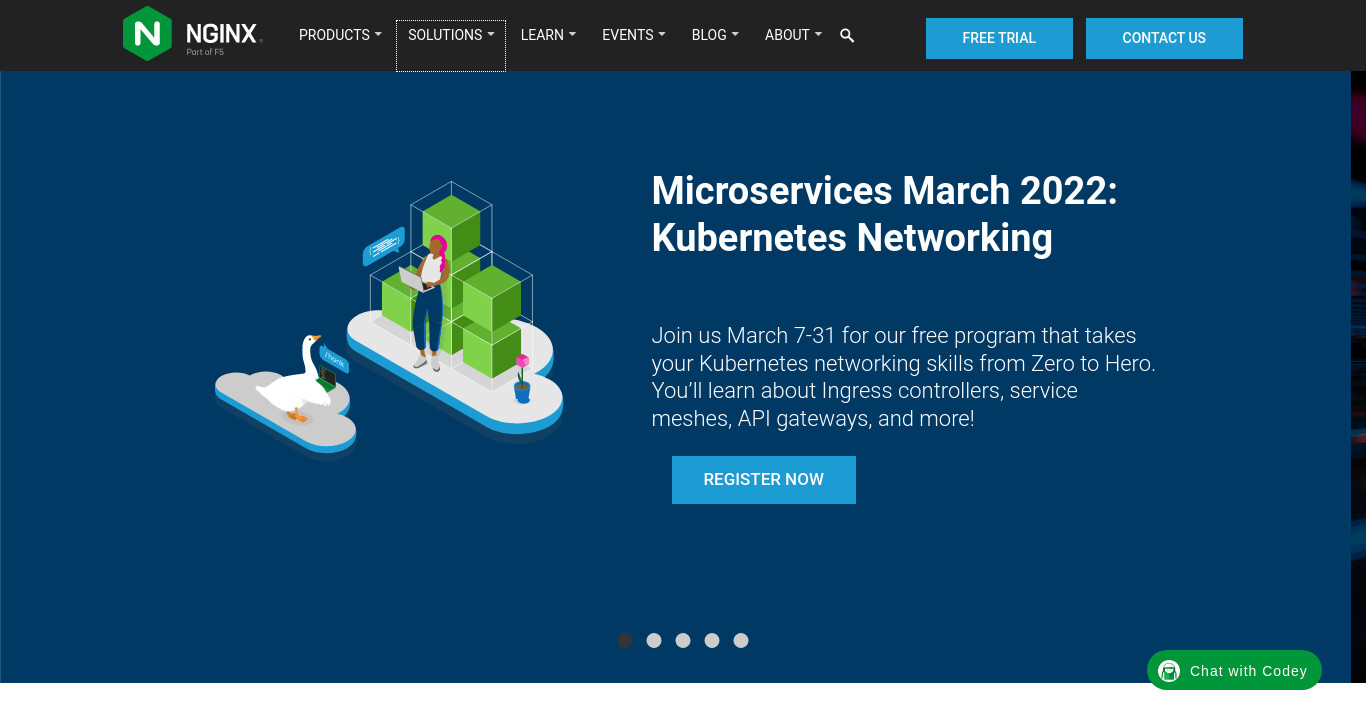Jump to the fifth carousel slide dot
Image resolution: width=1366 pixels, height=728 pixels.
click(741, 641)
